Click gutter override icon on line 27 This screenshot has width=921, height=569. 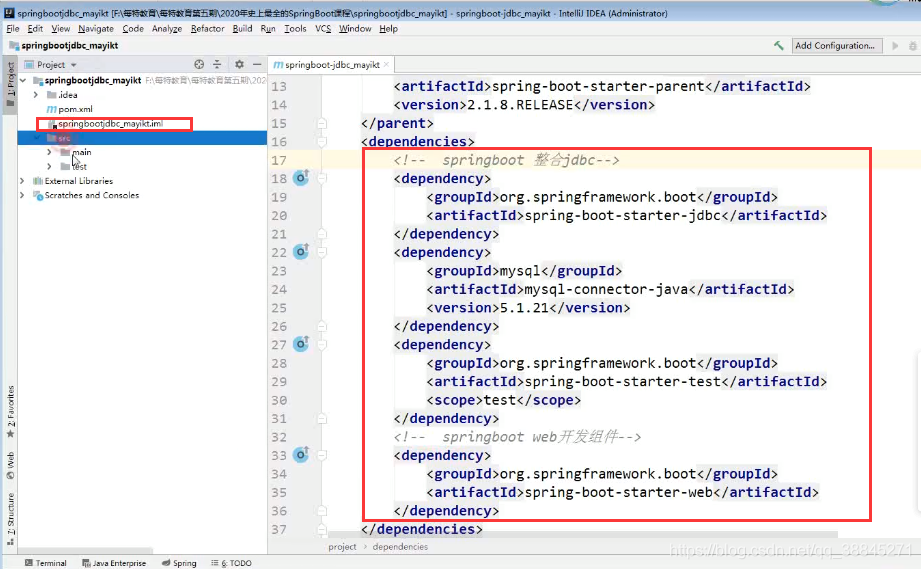pyautogui.click(x=301, y=344)
